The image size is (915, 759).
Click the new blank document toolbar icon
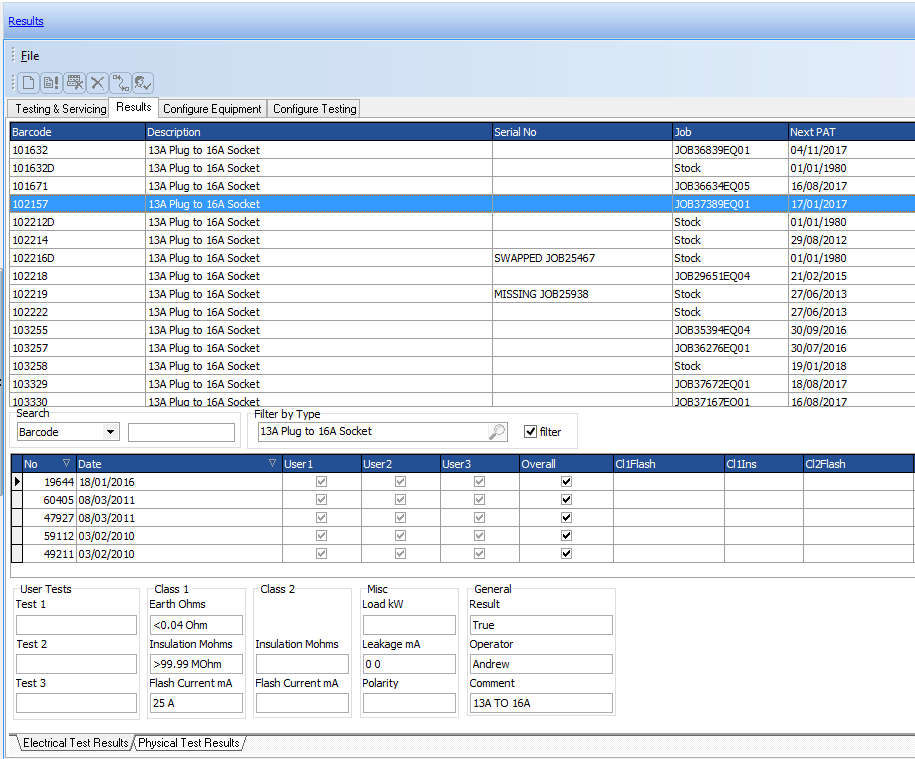click(28, 83)
